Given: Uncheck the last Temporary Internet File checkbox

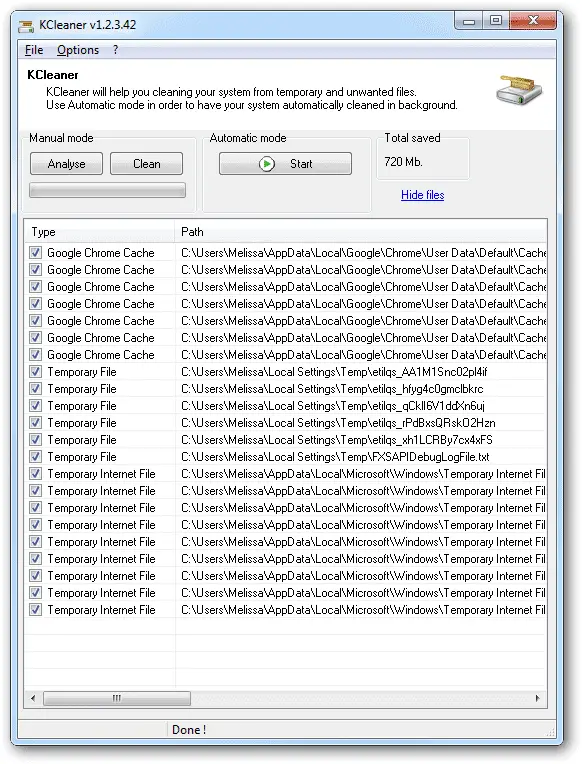Looking at the screenshot, I should [35, 610].
